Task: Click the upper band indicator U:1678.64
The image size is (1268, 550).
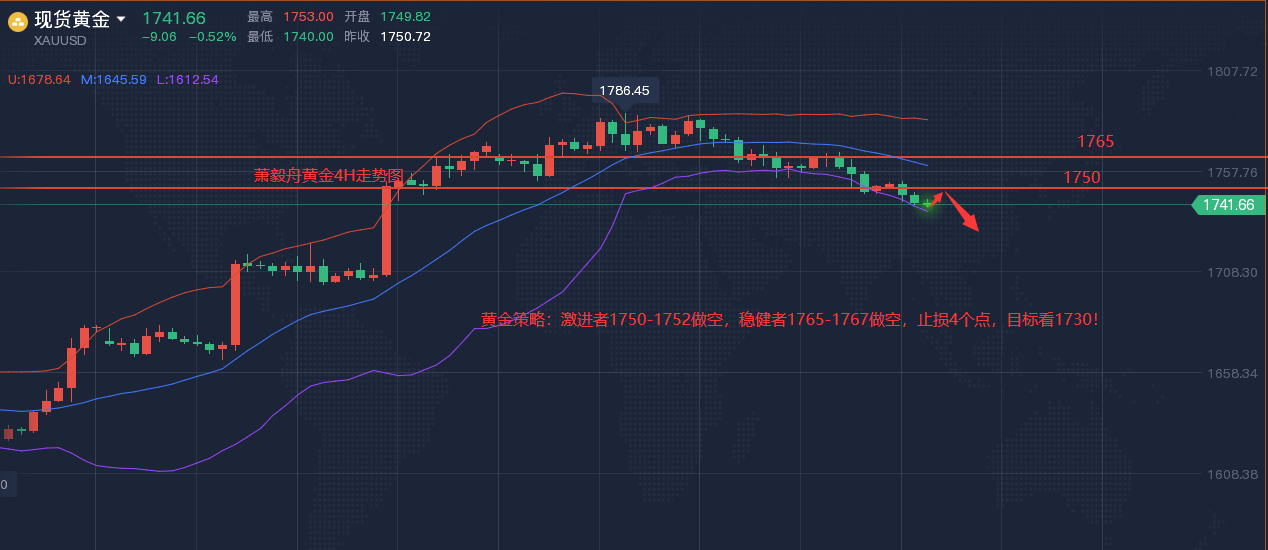Action: pos(39,79)
